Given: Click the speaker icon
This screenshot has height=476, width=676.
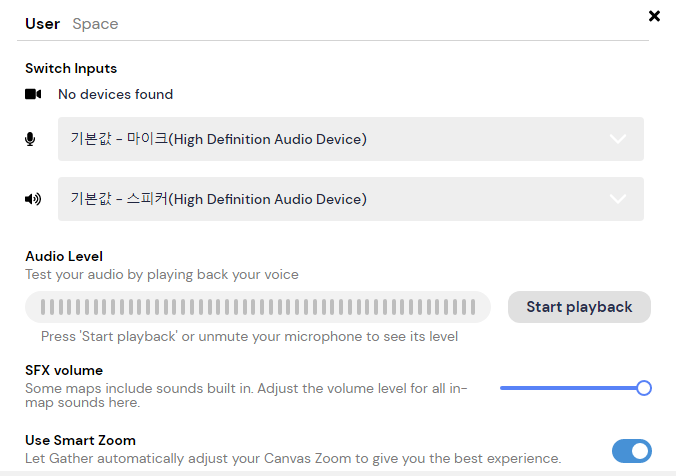Looking at the screenshot, I should pos(33,199).
